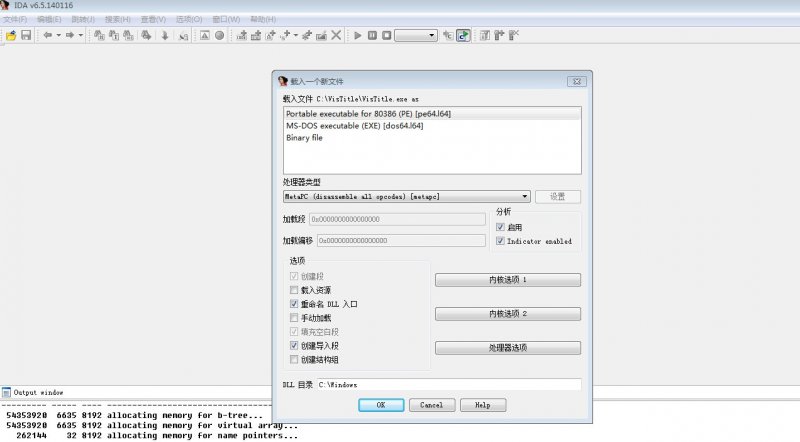Click the grayed 创建段 checkbox
The image size is (800, 442).
pos(294,276)
